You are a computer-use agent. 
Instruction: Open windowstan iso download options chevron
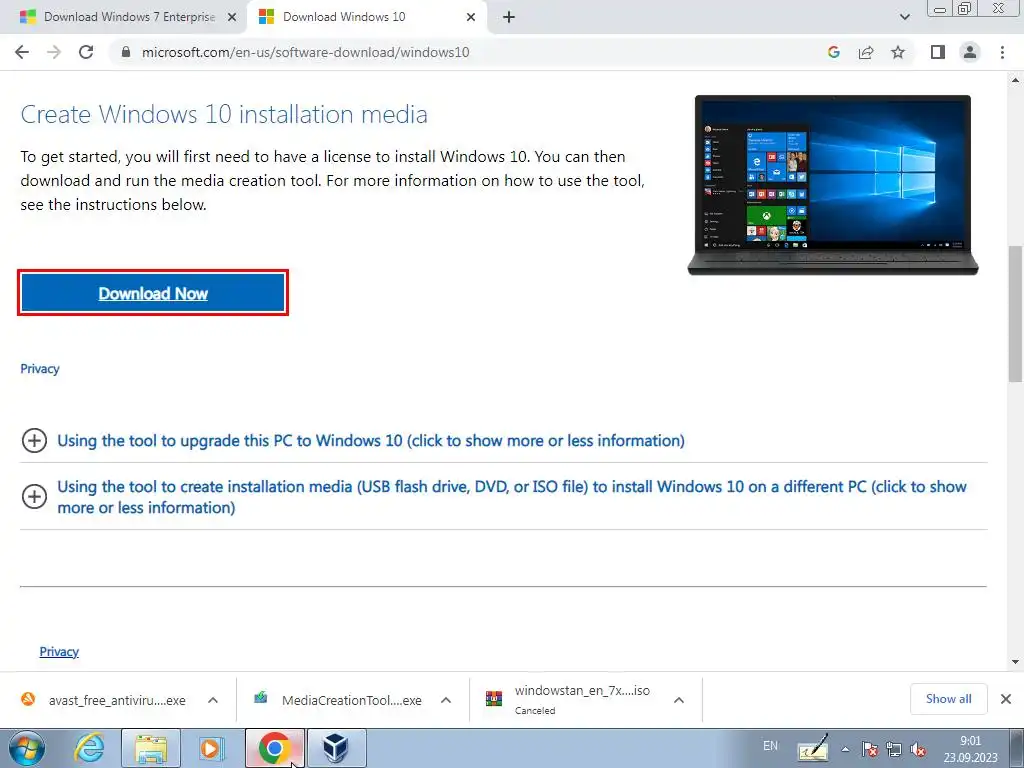679,700
